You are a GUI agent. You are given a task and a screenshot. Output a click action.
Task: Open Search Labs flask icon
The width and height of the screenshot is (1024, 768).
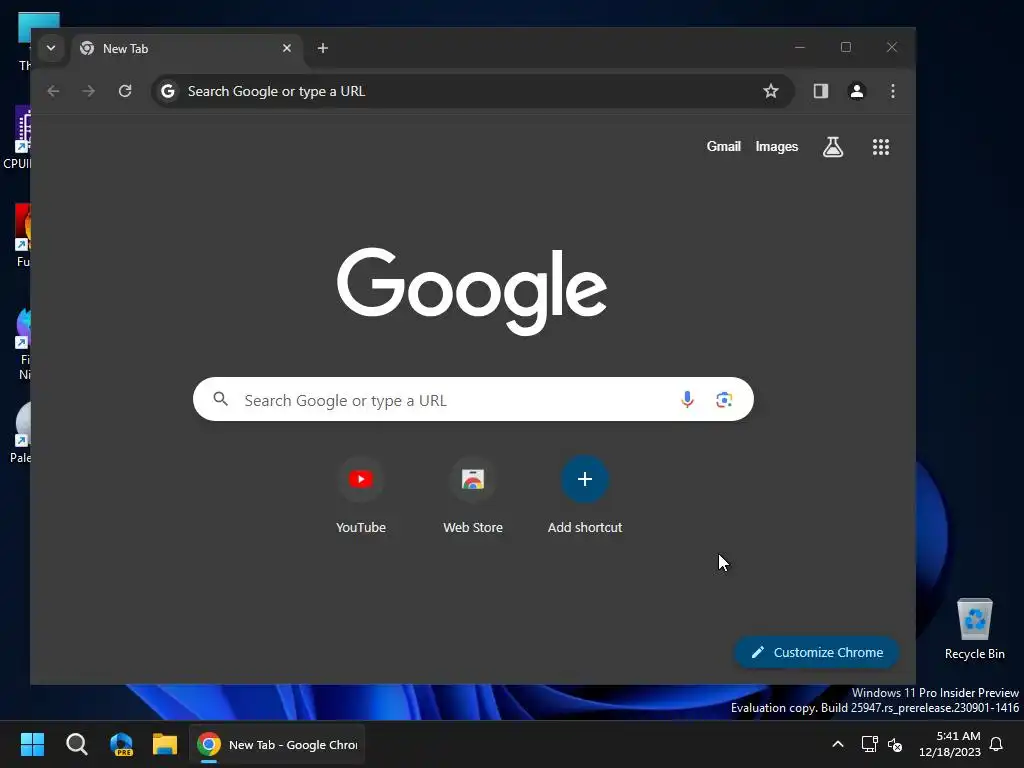(833, 147)
